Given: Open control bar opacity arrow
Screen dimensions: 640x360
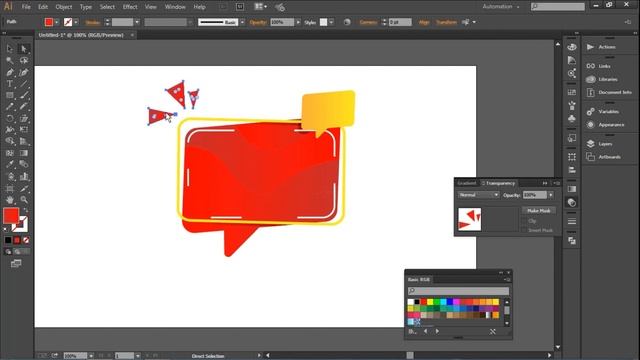Looking at the screenshot, I should [x=298, y=22].
